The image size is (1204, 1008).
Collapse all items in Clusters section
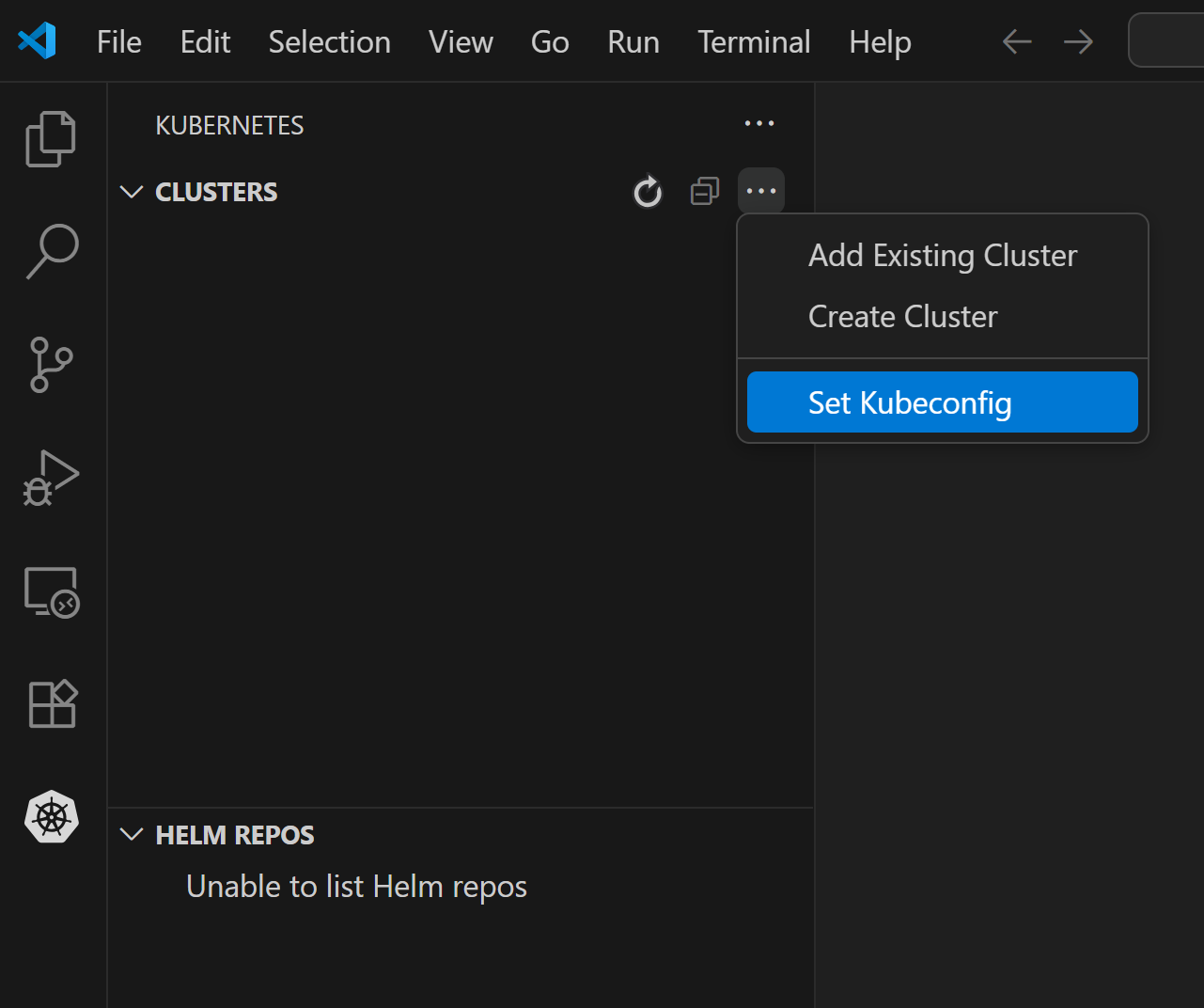(704, 192)
